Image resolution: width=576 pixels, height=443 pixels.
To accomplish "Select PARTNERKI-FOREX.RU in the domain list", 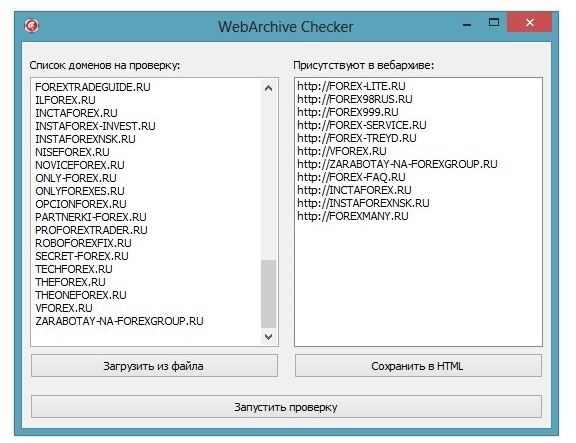I will pyautogui.click(x=91, y=217).
